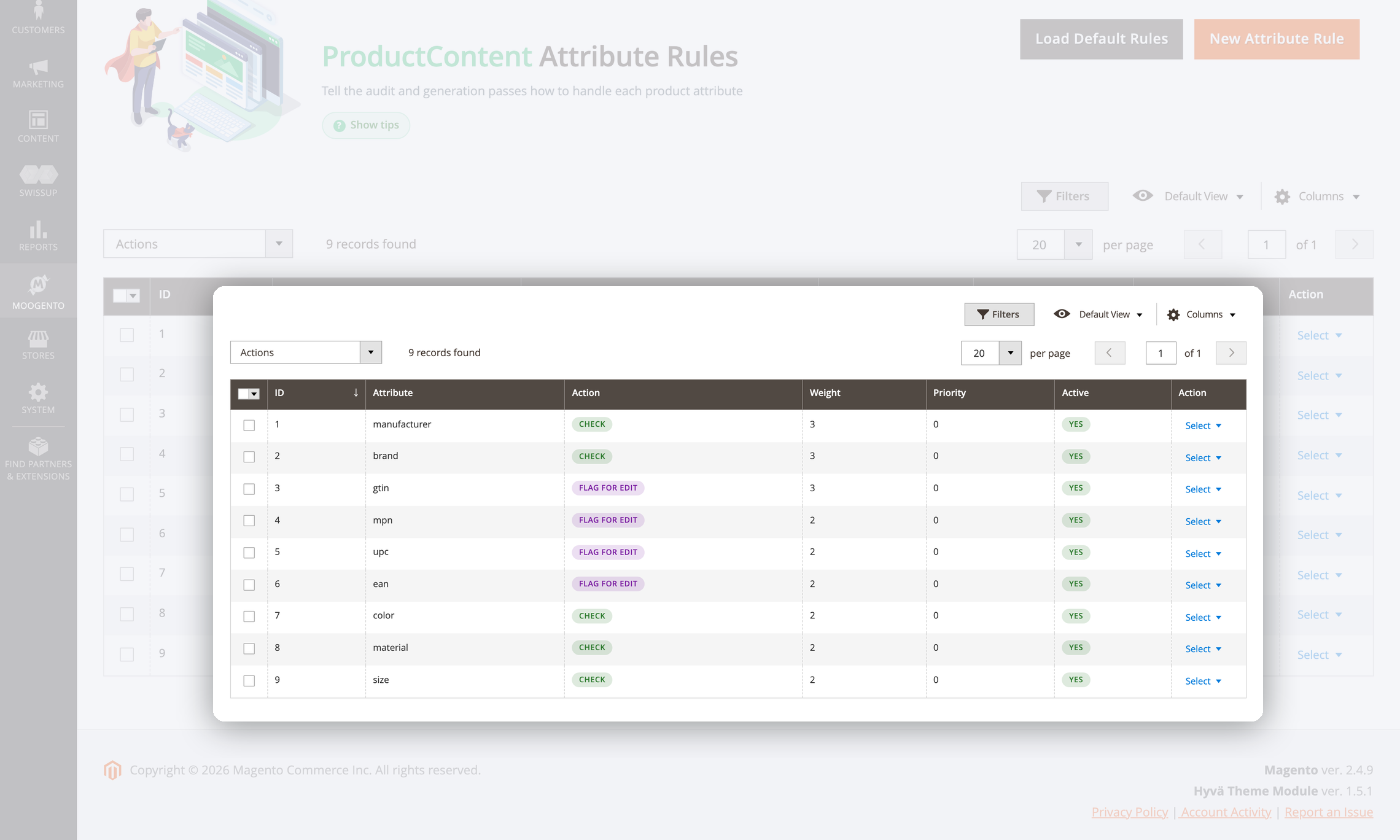
Task: Open the Privacy Policy link
Action: pos(1130,812)
